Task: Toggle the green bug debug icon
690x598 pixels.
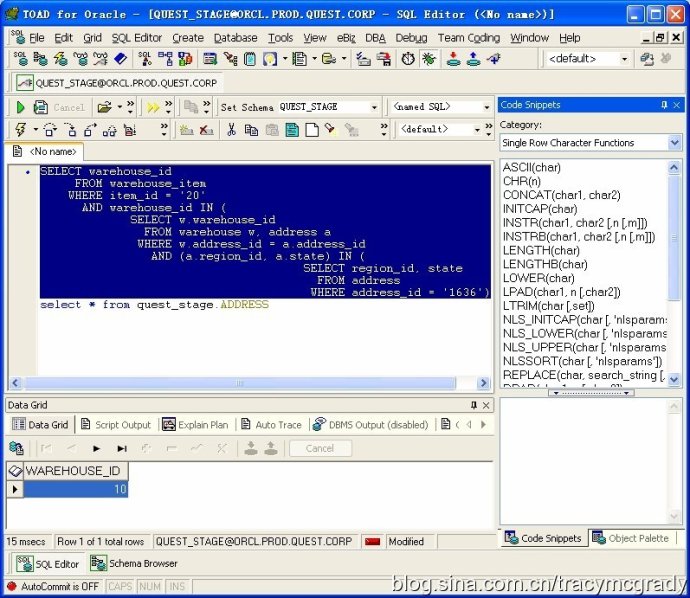Action: tap(428, 59)
